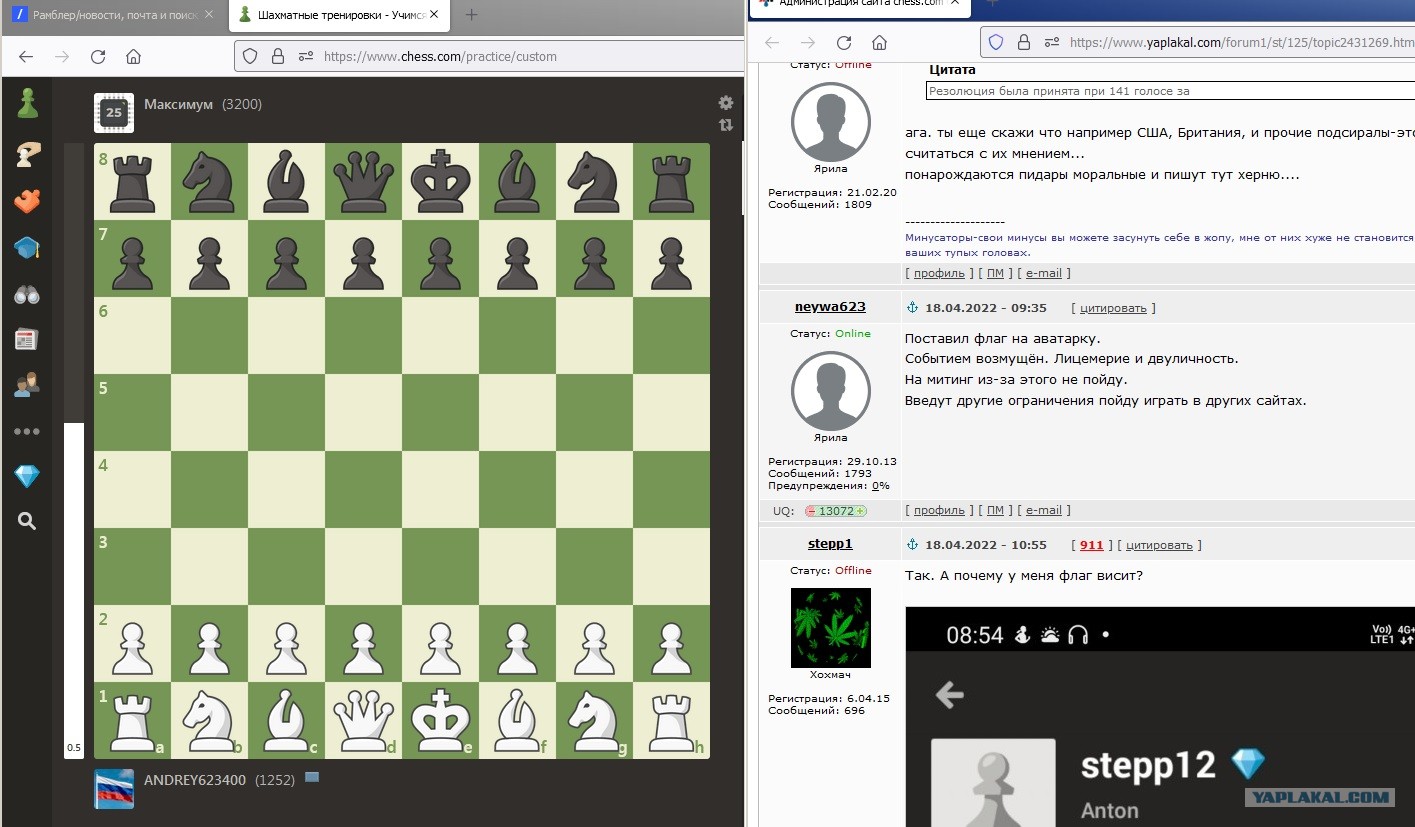Select the white knight on b1
The width and height of the screenshot is (1415, 827).
tap(209, 720)
